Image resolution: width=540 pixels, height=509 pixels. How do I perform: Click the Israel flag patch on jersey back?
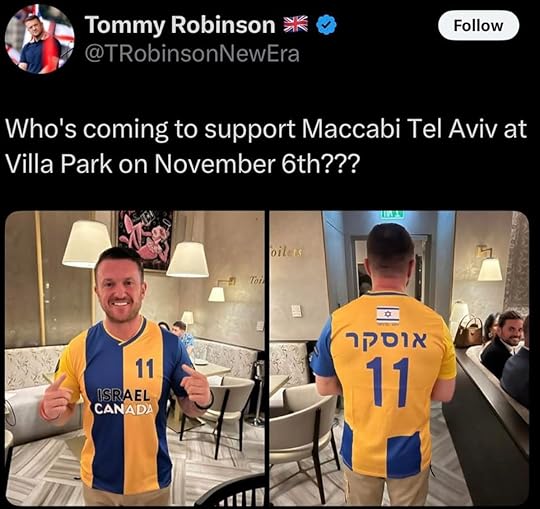(x=388, y=315)
